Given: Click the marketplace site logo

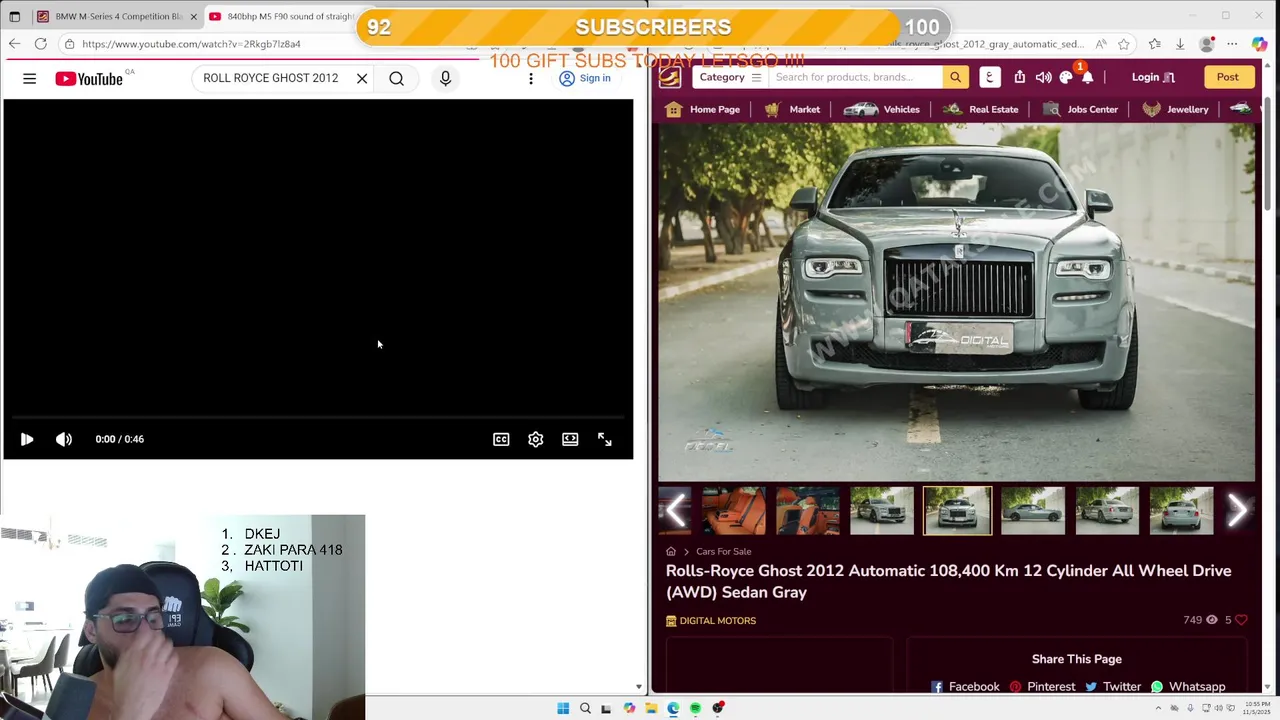Looking at the screenshot, I should click(670, 77).
